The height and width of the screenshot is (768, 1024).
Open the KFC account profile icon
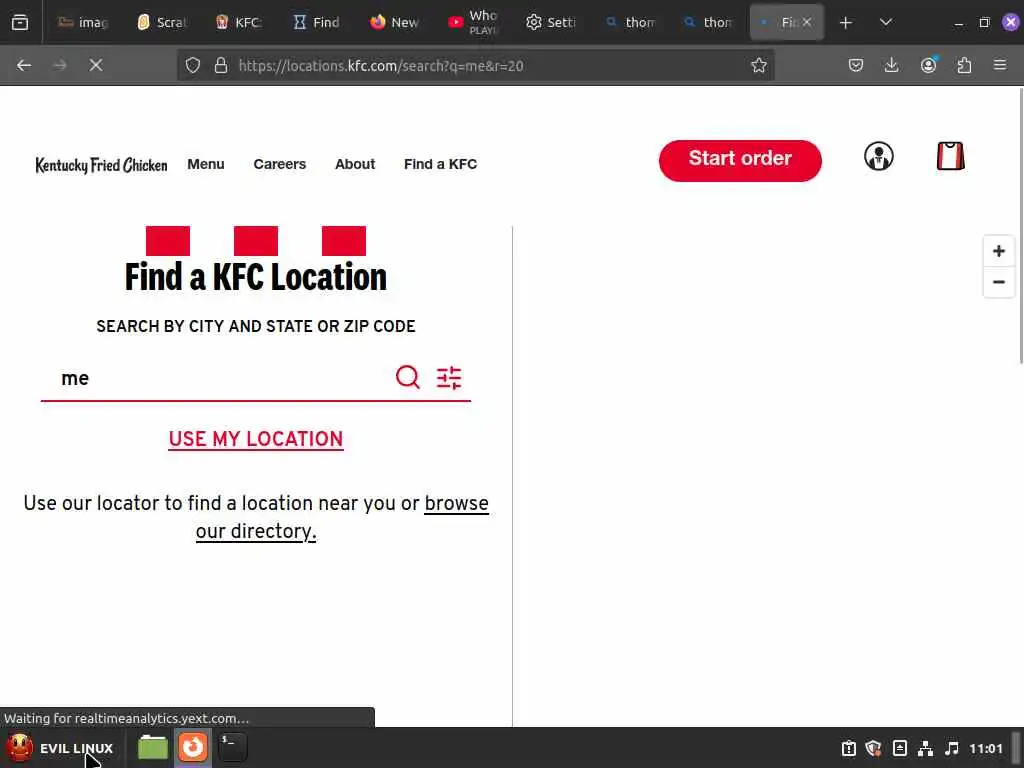[x=878, y=157]
